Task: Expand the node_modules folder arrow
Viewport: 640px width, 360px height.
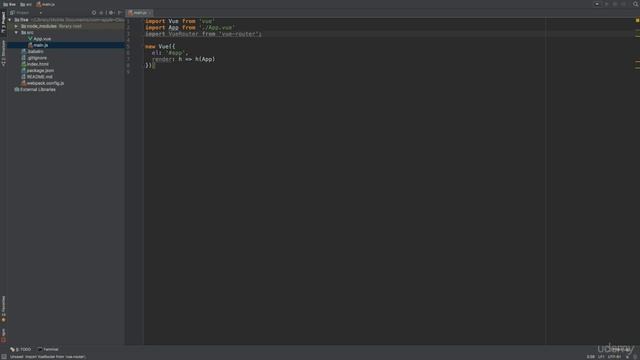Action: coord(16,26)
